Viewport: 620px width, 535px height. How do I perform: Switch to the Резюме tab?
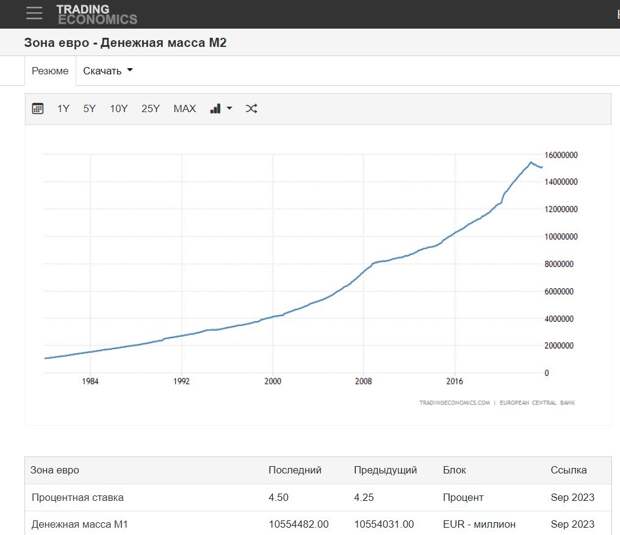50,71
